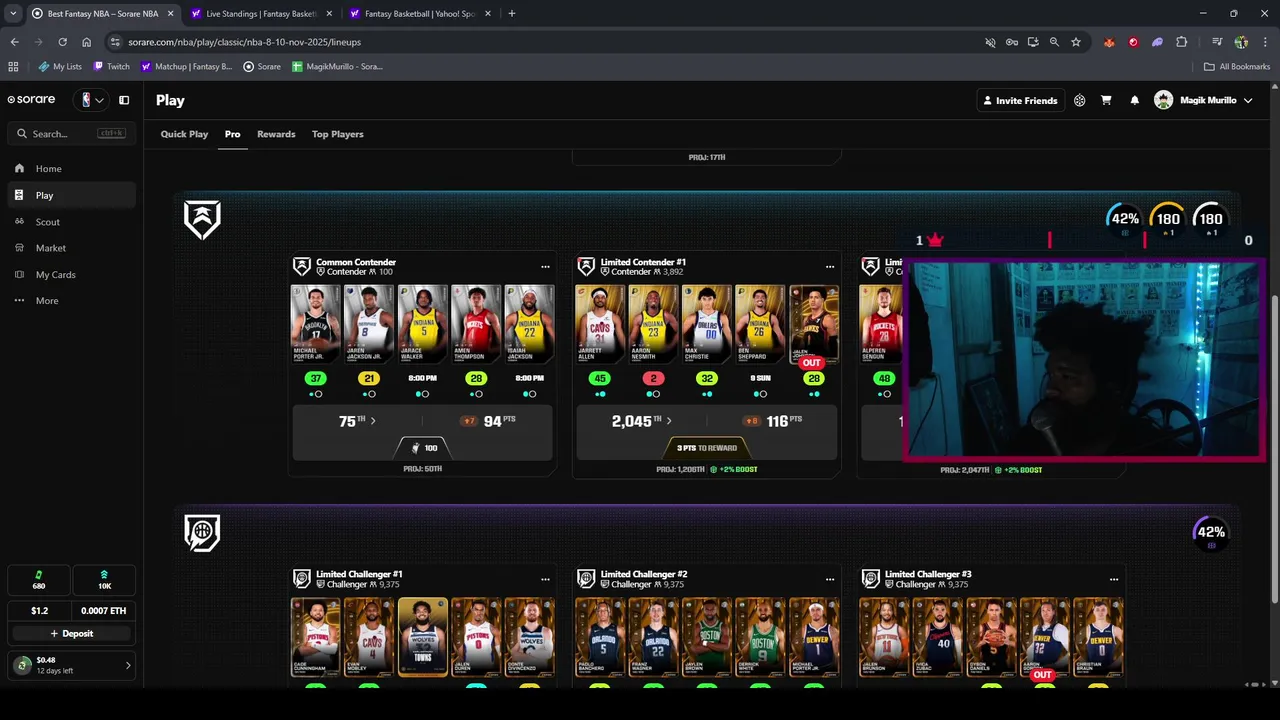Open the 10K XP balance tile
Viewport: 1280px width, 720px height.
[104, 580]
